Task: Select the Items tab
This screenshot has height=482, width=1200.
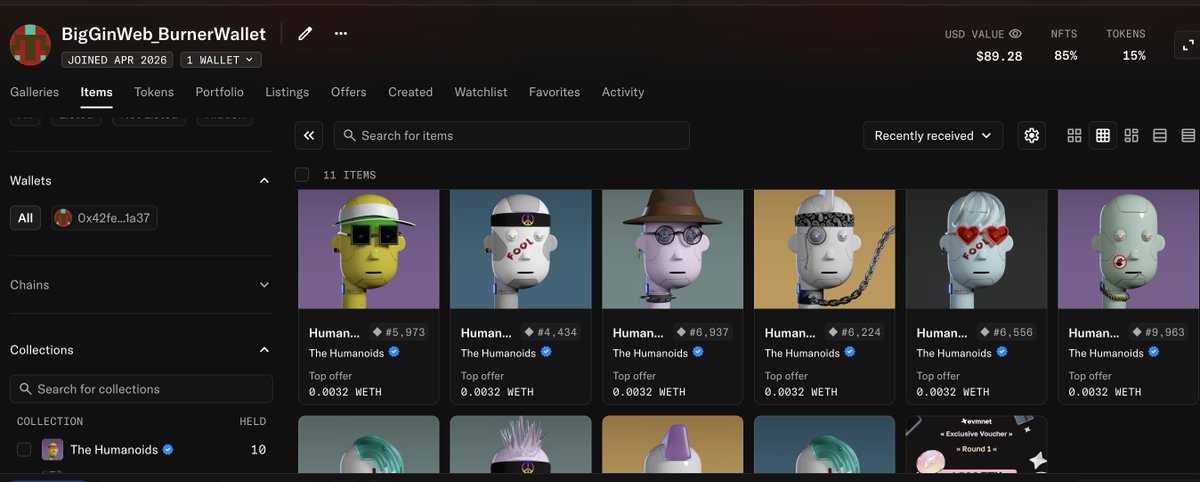Action: click(96, 92)
